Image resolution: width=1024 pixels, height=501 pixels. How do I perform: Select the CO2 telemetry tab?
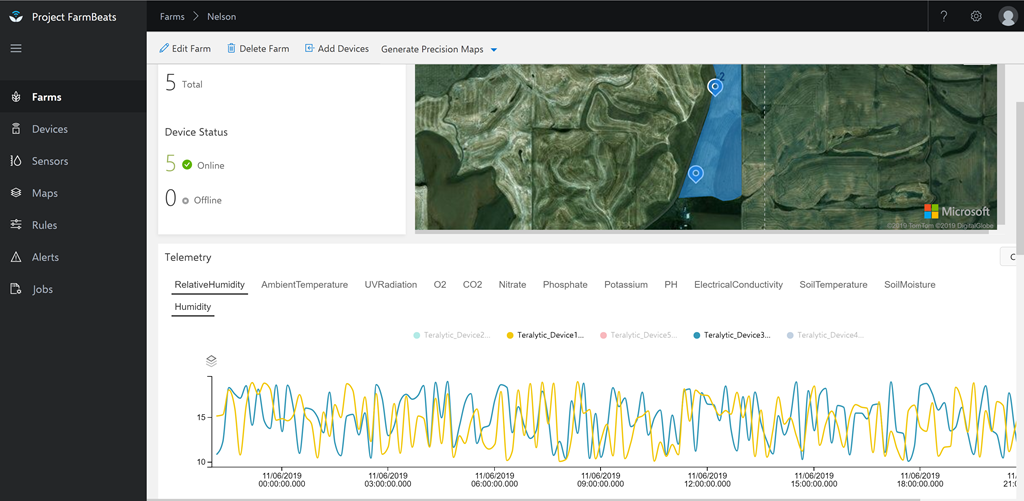pos(472,285)
